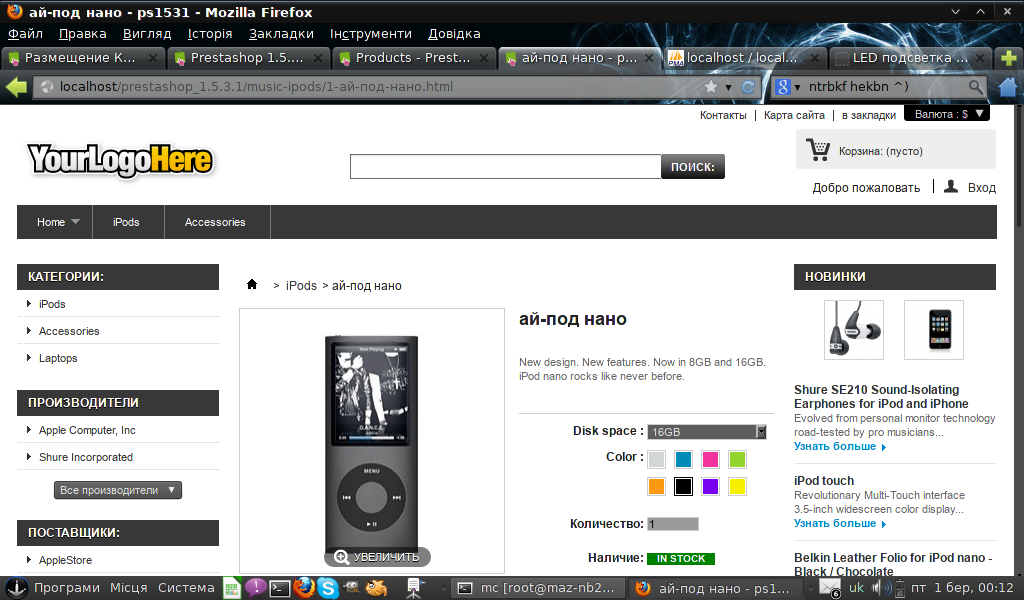1024x600 pixels.
Task: Select the light gray color swatch
Action: (x=656, y=460)
